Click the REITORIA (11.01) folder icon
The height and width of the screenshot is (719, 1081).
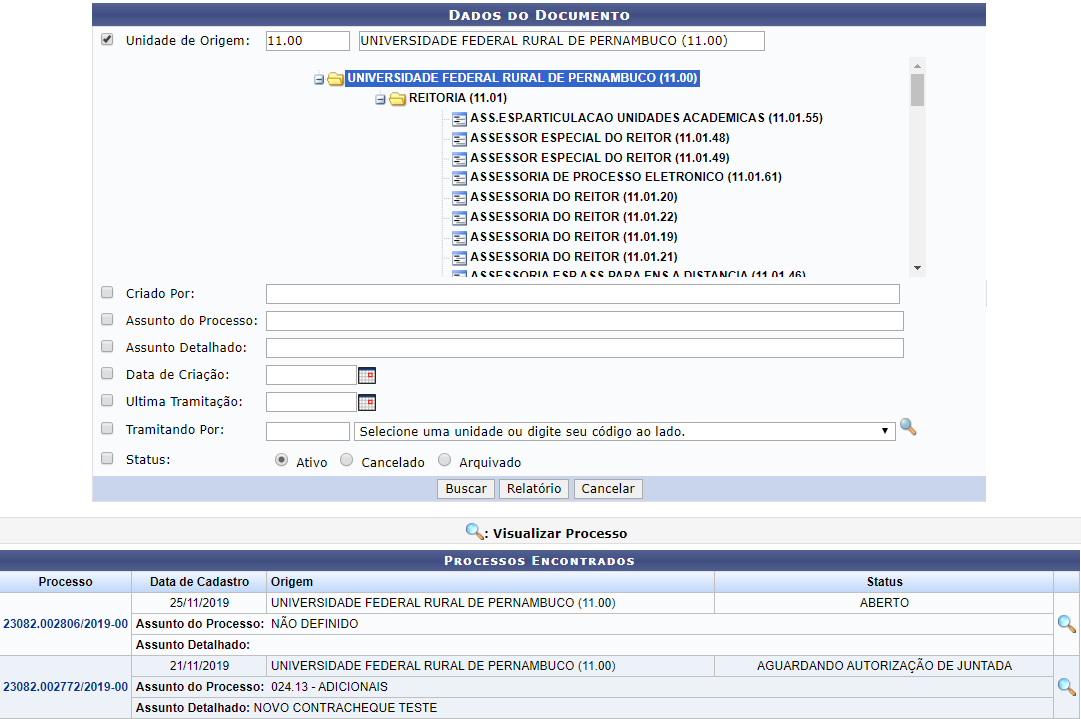(x=397, y=99)
